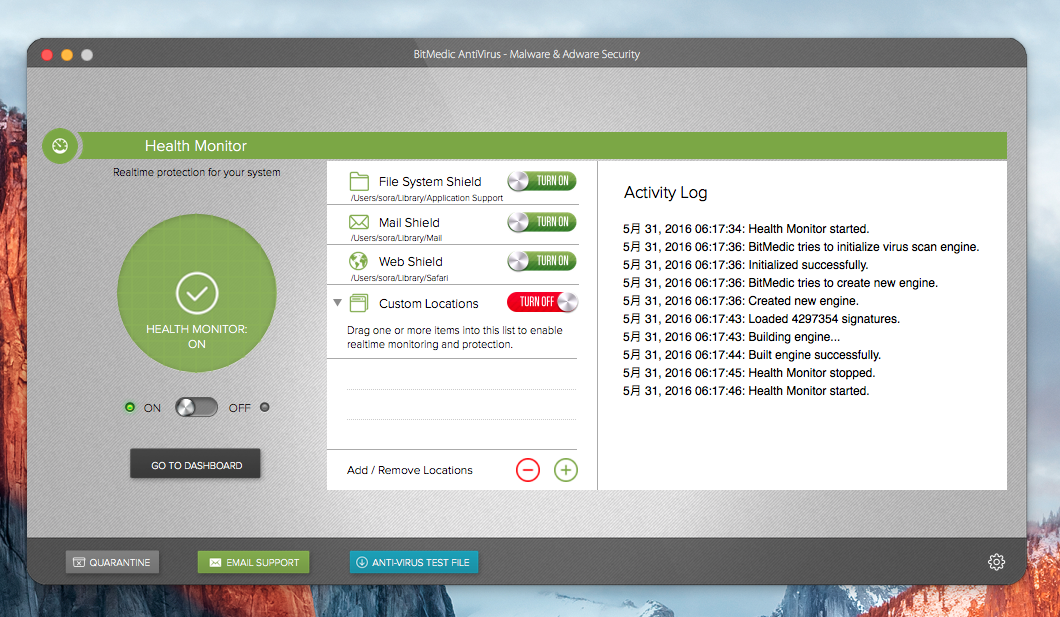This screenshot has width=1060, height=617.
Task: Enable the Custom Locations switch
Action: (542, 302)
